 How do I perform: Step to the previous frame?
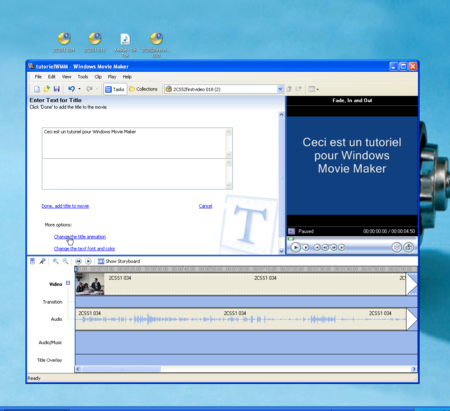[x=325, y=247]
